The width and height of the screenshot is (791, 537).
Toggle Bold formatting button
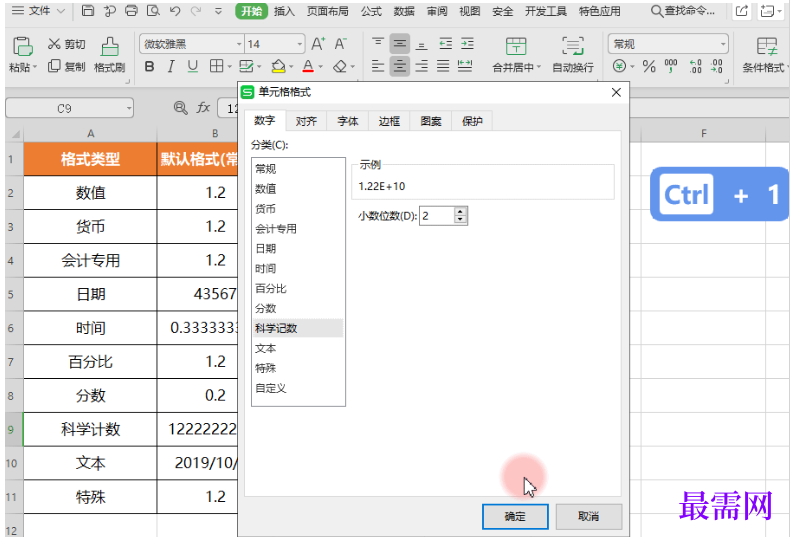coord(150,67)
